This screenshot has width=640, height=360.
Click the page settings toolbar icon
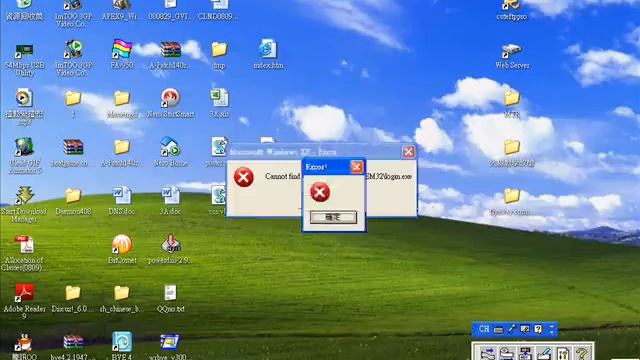[563, 353]
